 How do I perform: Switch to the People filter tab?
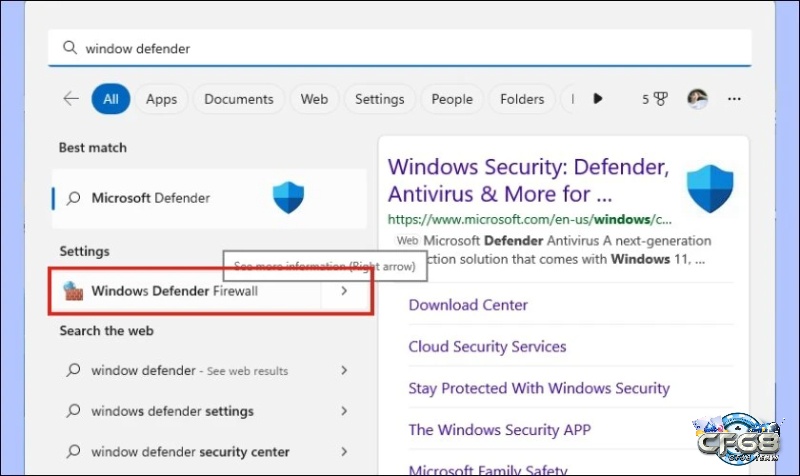[x=452, y=99]
